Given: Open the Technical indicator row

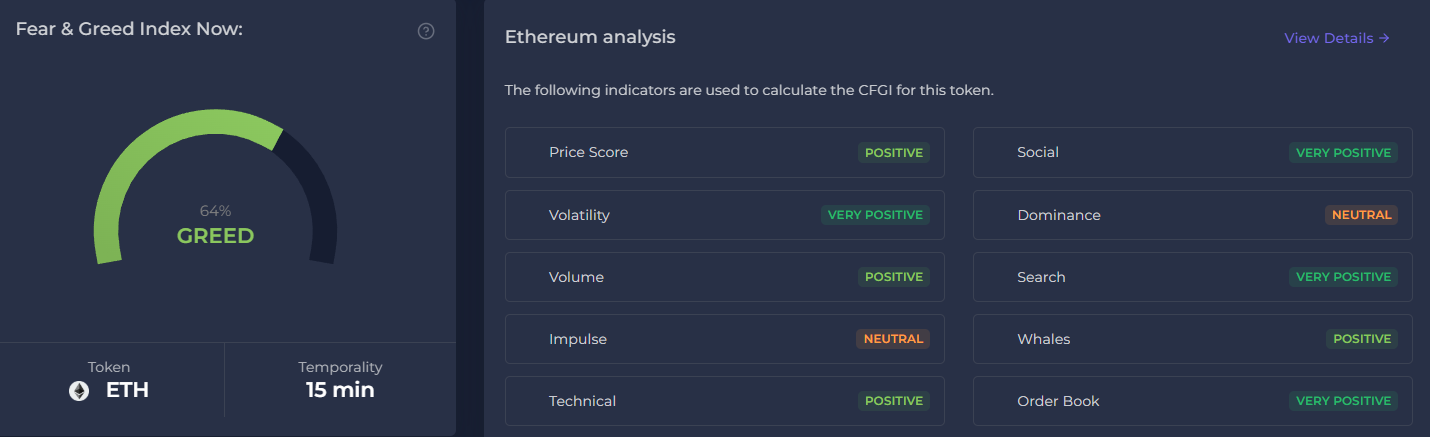Looking at the screenshot, I should (724, 401).
